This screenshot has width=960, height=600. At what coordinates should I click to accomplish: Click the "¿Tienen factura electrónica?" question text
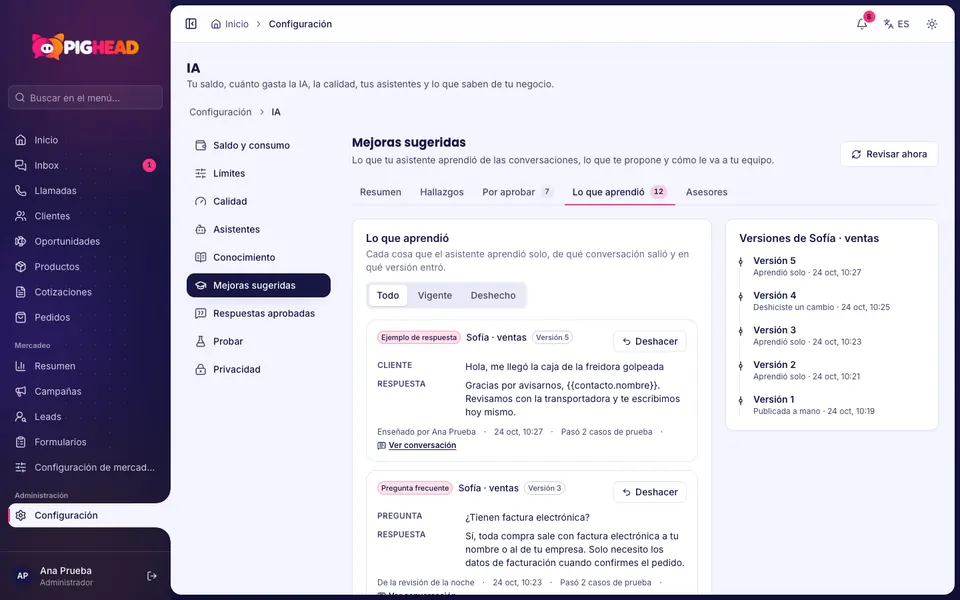(527, 517)
